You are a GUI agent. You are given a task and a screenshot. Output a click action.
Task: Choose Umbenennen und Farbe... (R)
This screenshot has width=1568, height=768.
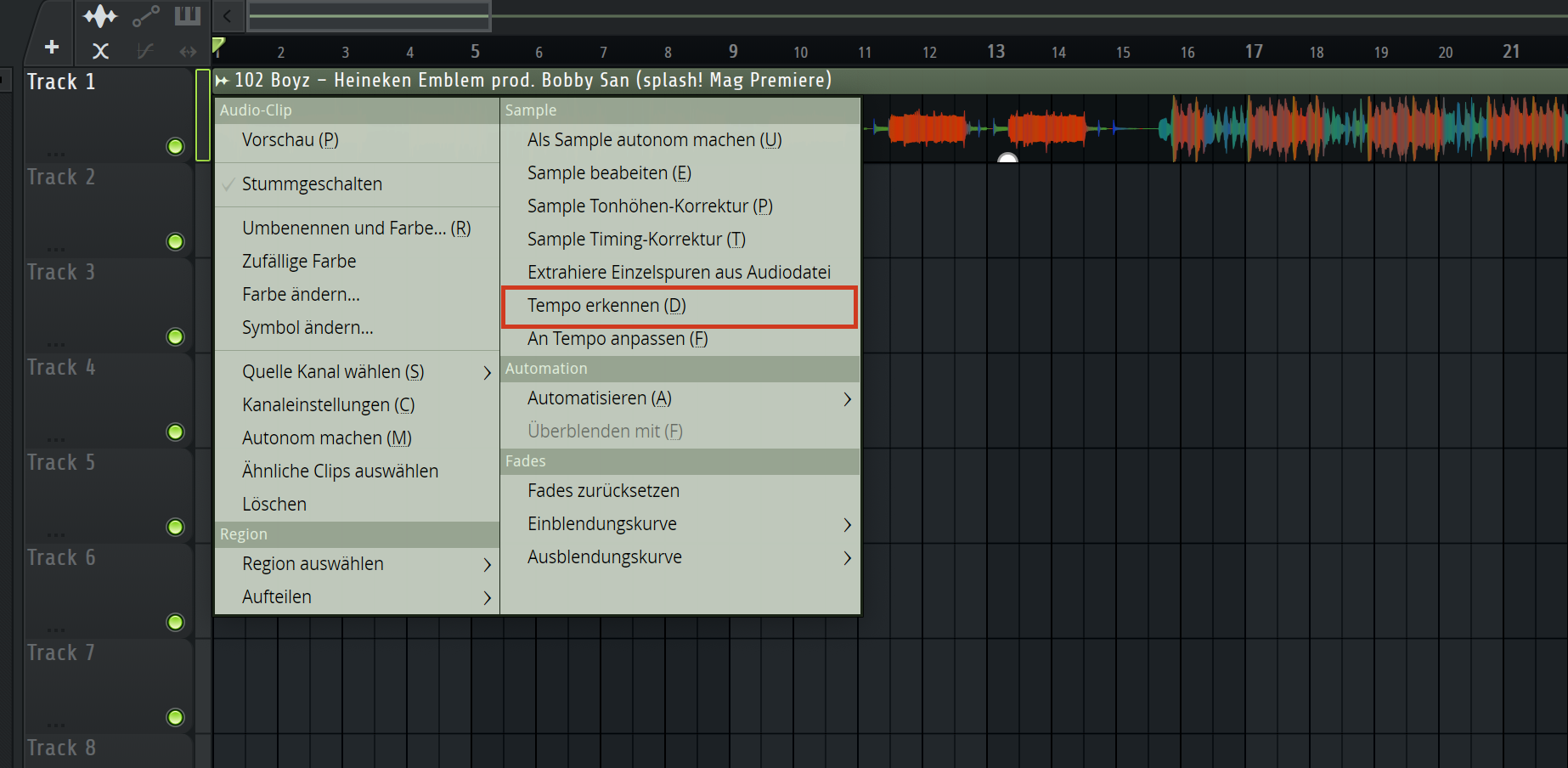click(357, 229)
